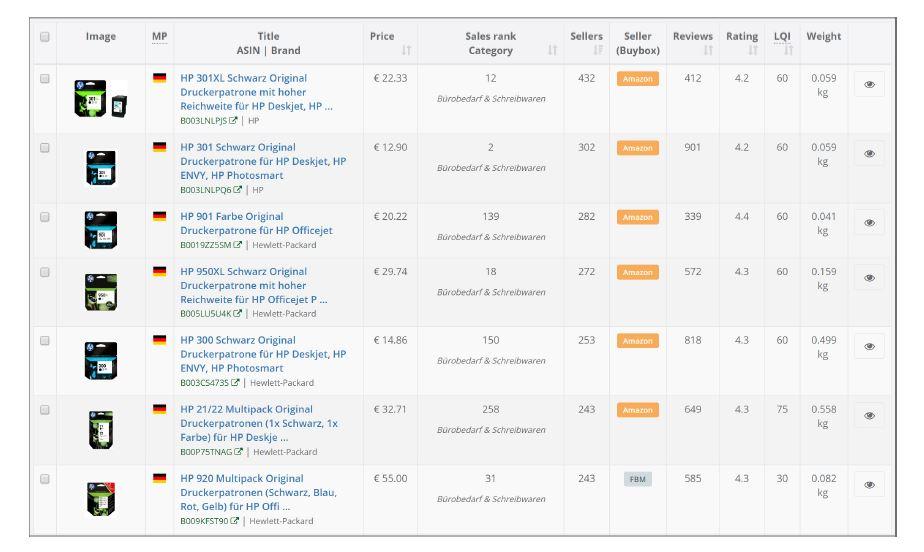Click Amazon buybox badge in HP 950XL row

[638, 272]
